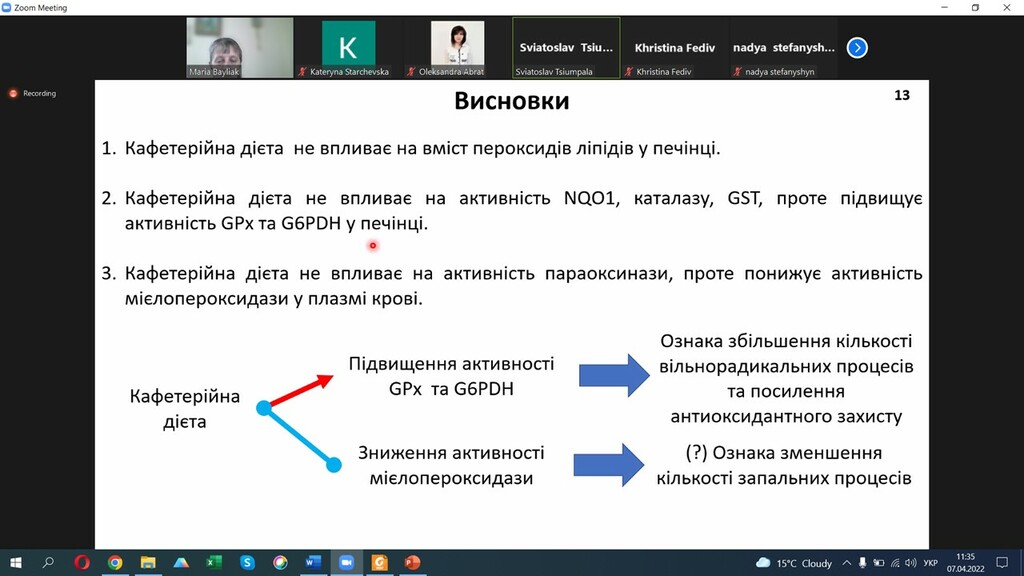Image resolution: width=1024 pixels, height=576 pixels.
Task: Click the 15°C Cloudy weather widget
Action: 793,563
